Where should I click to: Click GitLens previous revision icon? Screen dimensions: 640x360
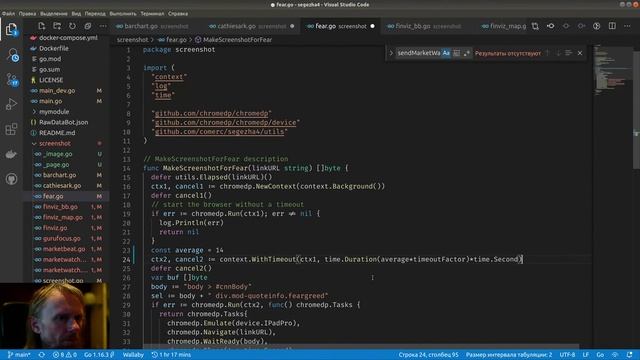point(551,26)
